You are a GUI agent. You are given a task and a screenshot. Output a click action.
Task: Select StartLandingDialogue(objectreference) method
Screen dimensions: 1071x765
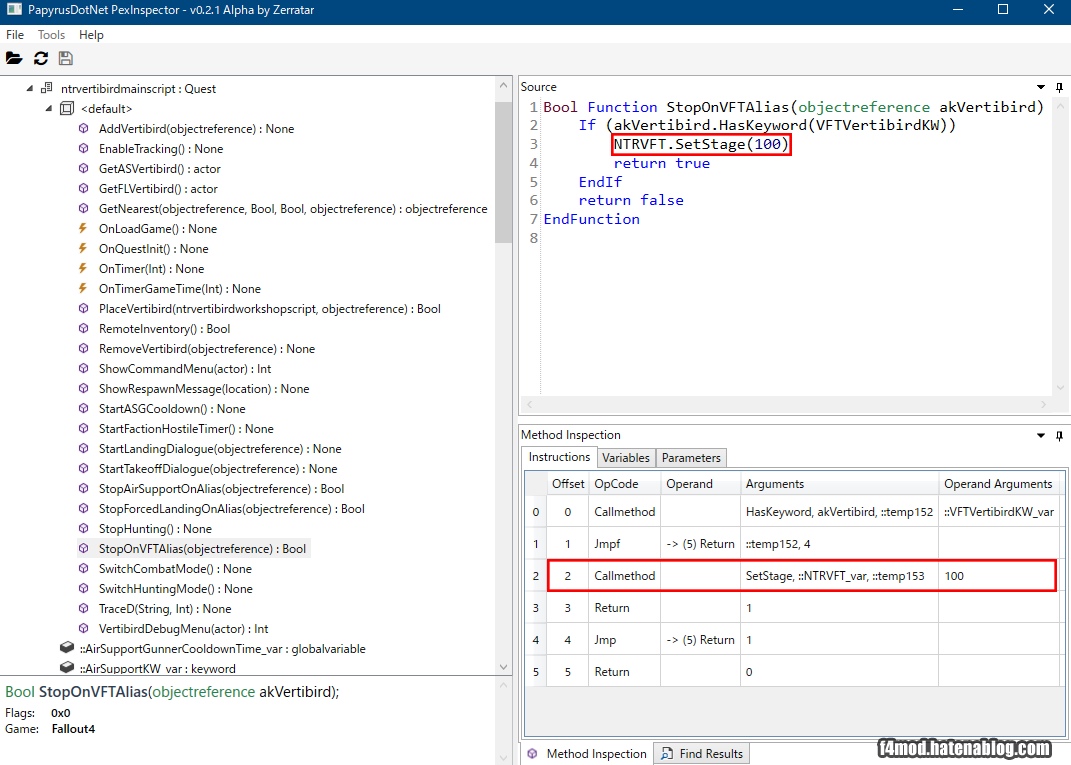(x=220, y=449)
